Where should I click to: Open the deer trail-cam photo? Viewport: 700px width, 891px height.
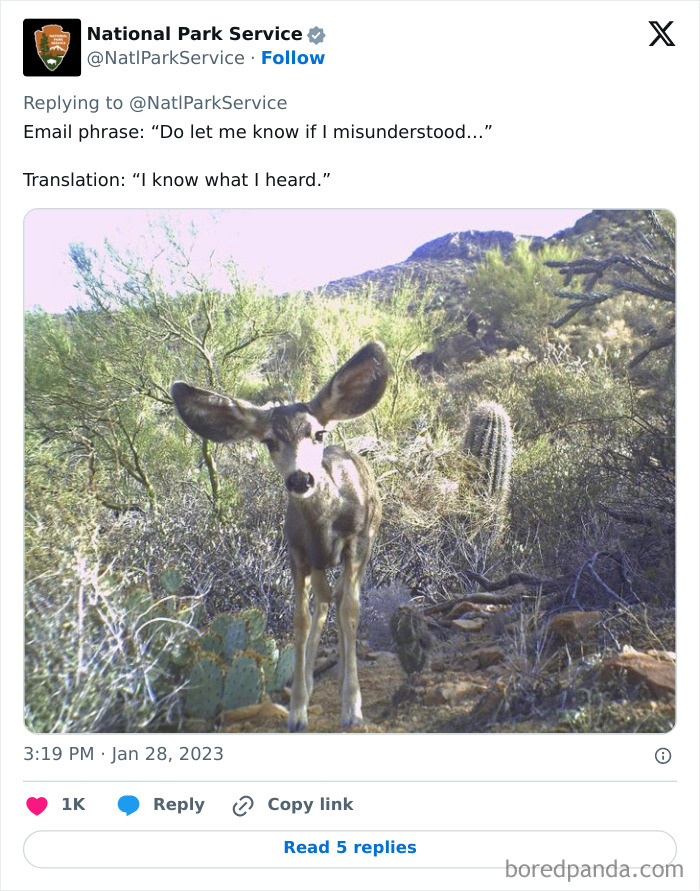[350, 470]
